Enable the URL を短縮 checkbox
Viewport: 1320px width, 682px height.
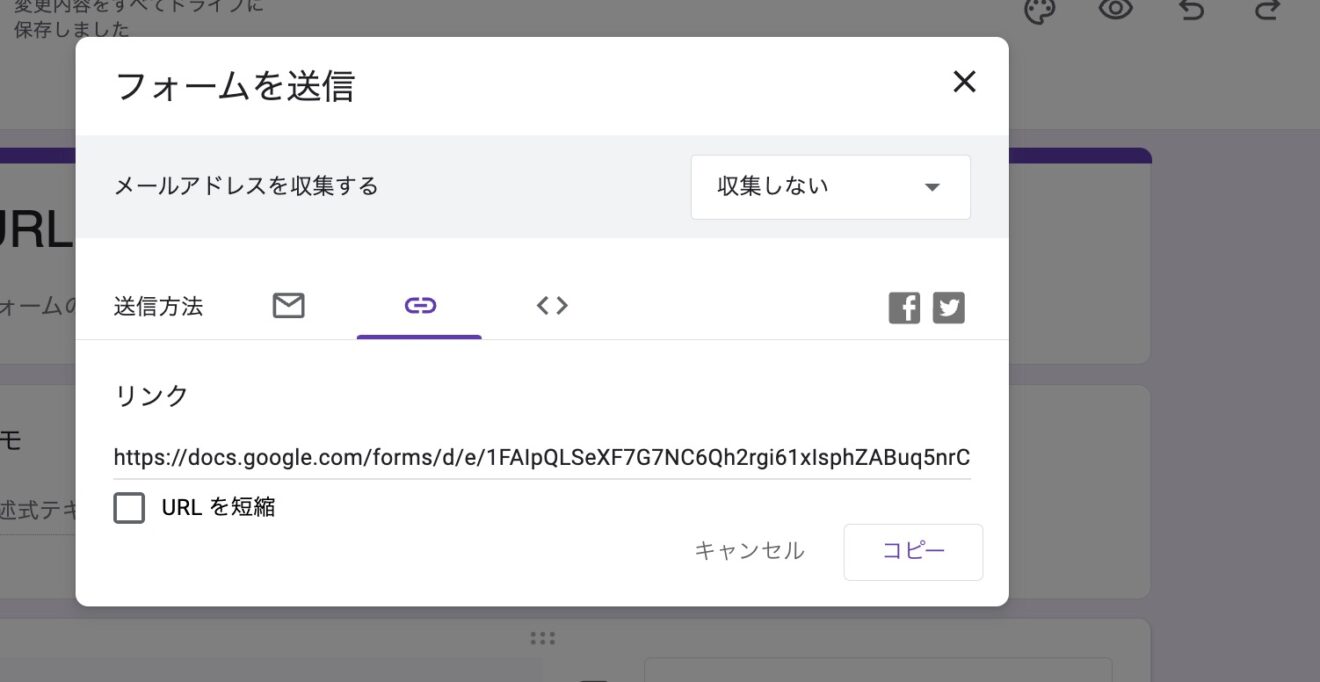pyautogui.click(x=129, y=508)
